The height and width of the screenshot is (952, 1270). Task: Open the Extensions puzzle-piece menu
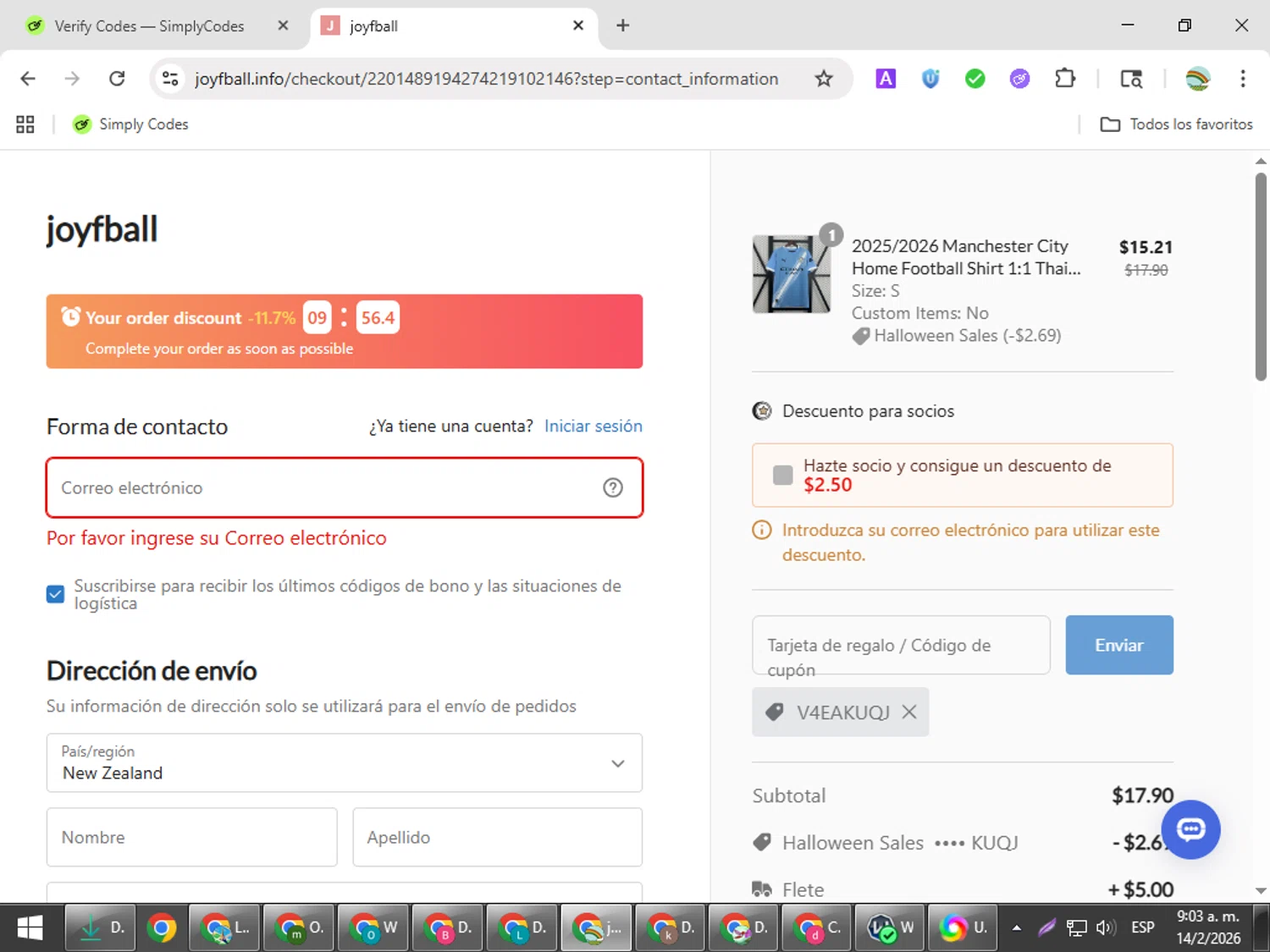1065,79
